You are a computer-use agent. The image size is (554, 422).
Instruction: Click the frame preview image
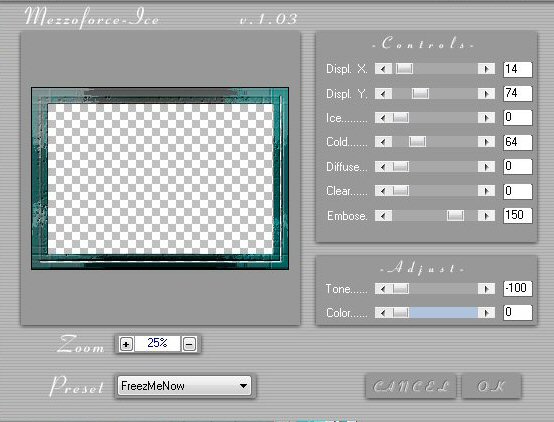160,178
